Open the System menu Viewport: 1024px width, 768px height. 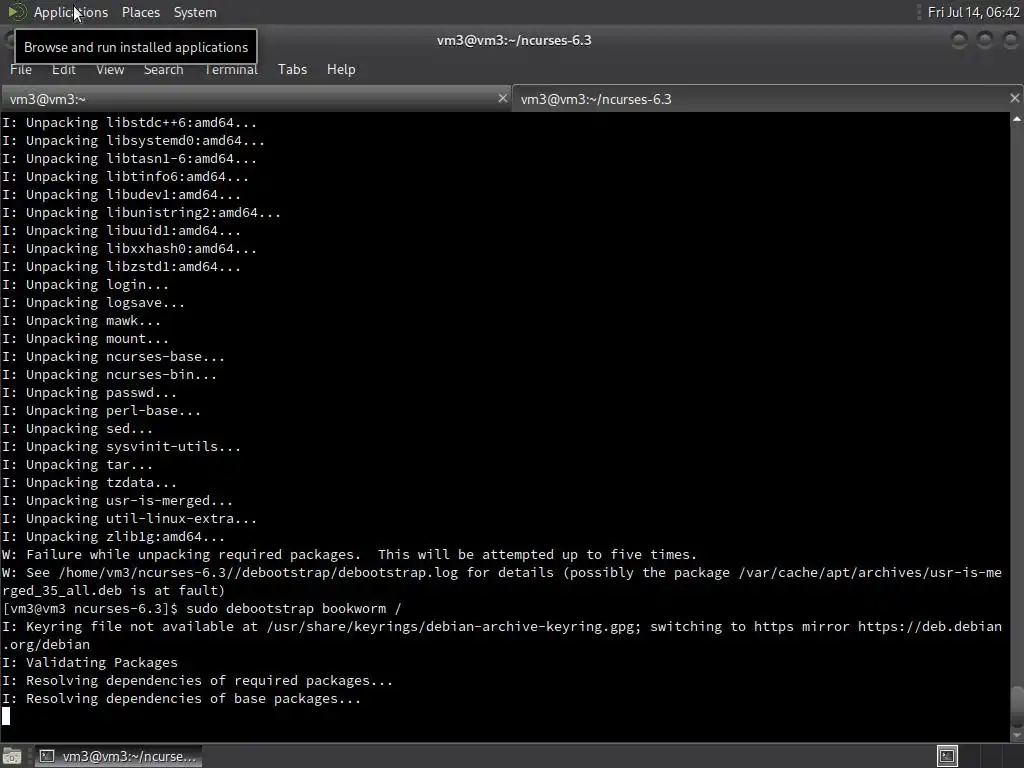click(195, 12)
